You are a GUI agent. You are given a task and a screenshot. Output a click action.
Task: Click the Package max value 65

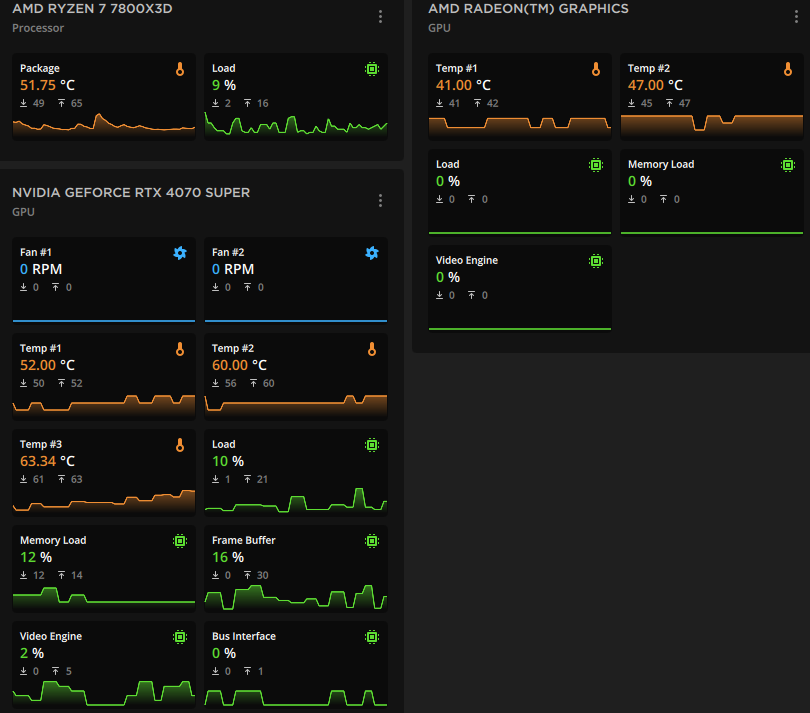(x=76, y=103)
